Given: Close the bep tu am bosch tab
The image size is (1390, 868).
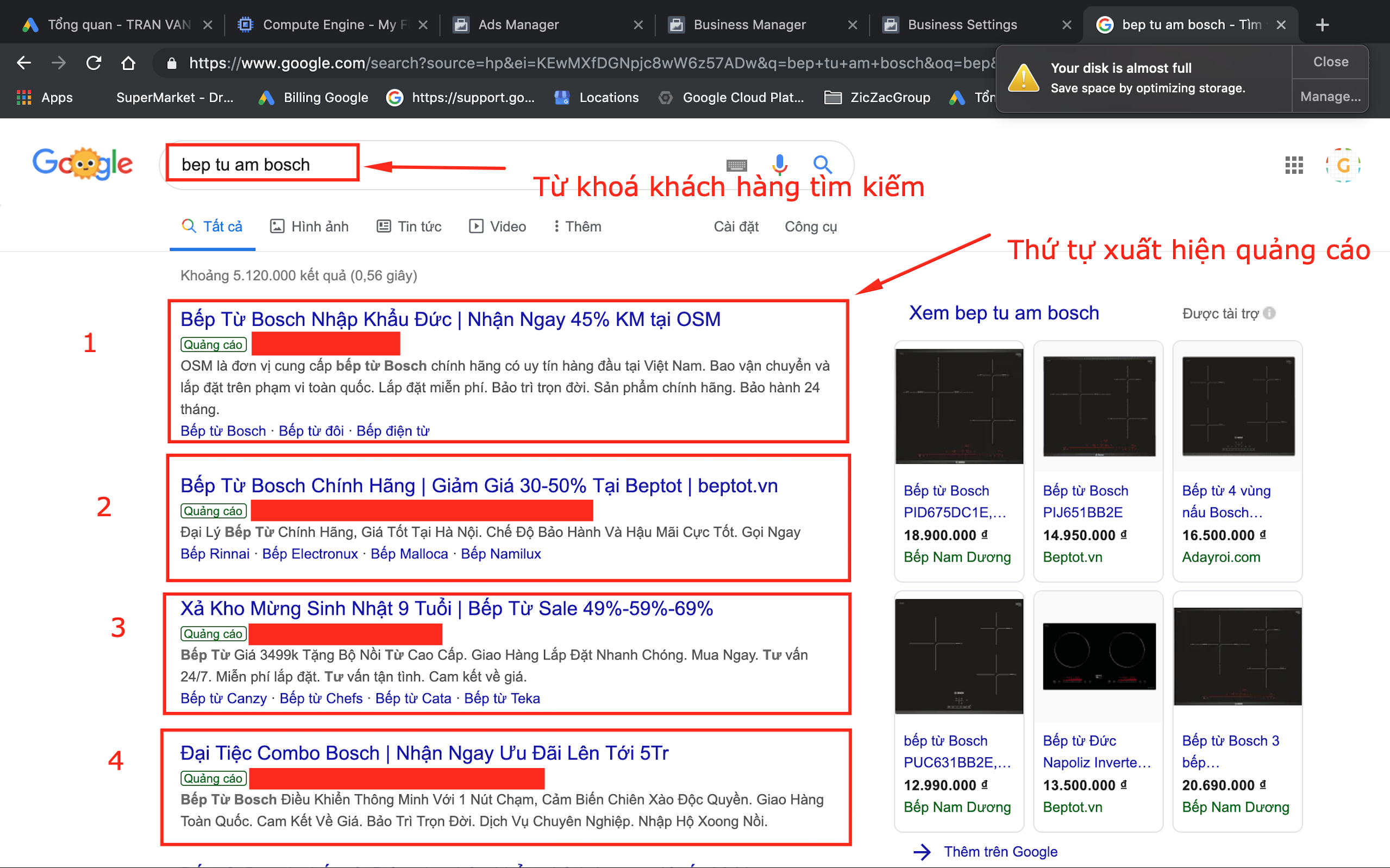Looking at the screenshot, I should (1281, 24).
